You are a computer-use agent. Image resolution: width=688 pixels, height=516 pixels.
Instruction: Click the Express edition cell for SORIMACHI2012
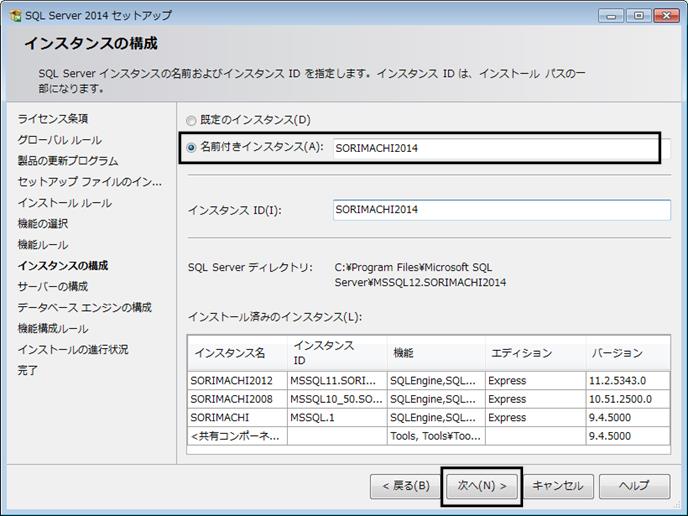[536, 381]
